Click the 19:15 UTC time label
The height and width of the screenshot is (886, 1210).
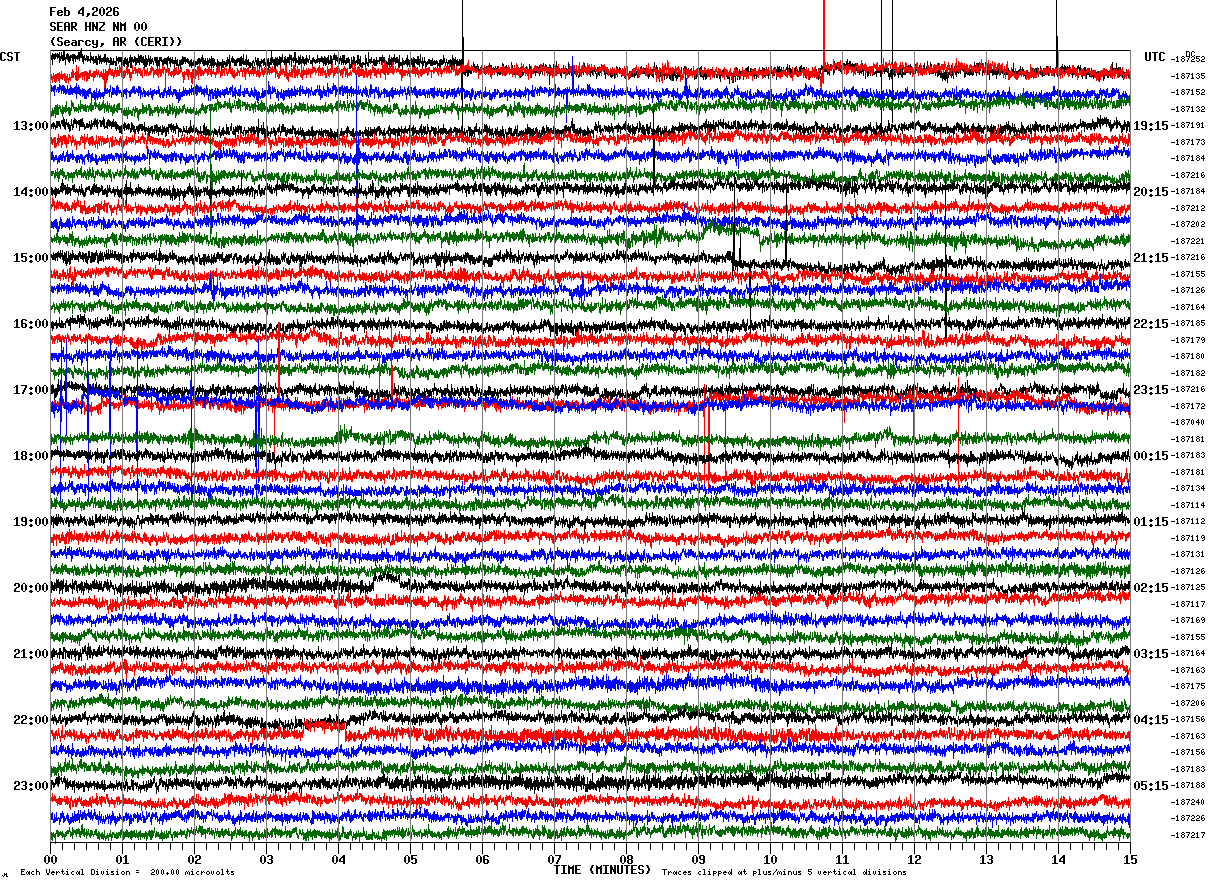1150,126
